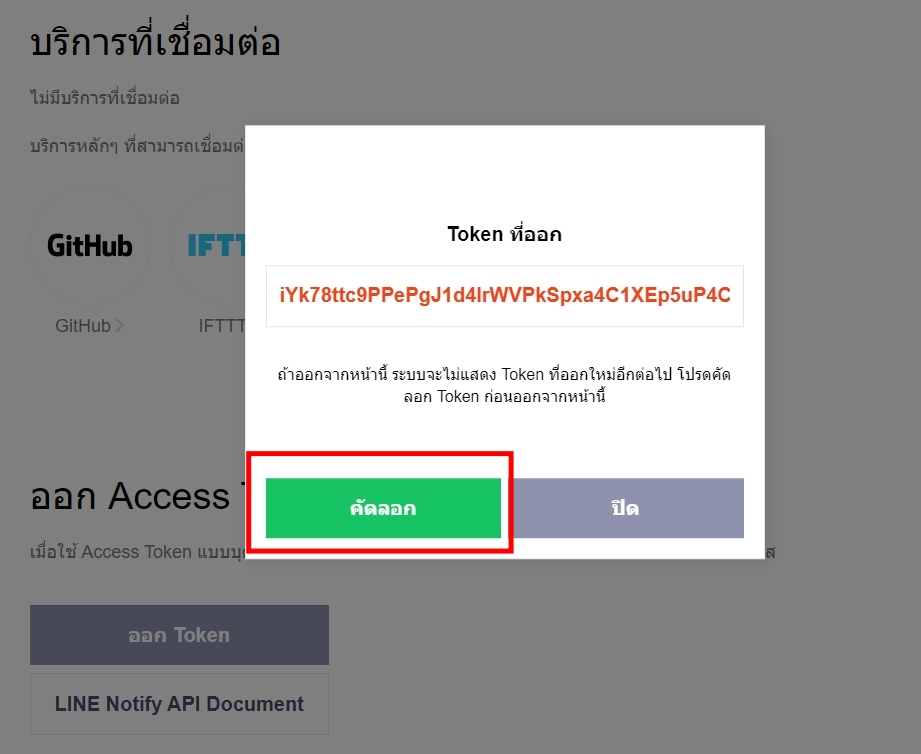The width and height of the screenshot is (921, 754).
Task: Click the dimmed backdrop right of the dialog
Action: (842, 341)
